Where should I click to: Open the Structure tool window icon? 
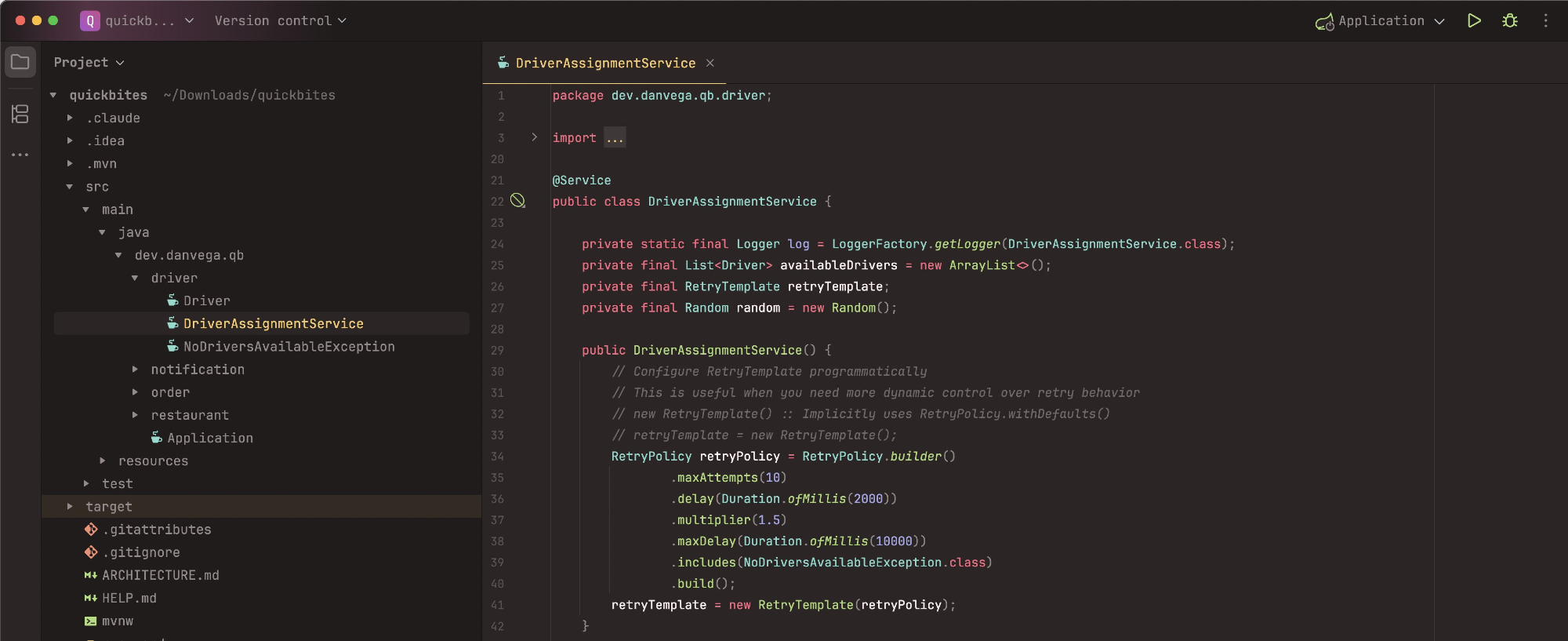[20, 115]
